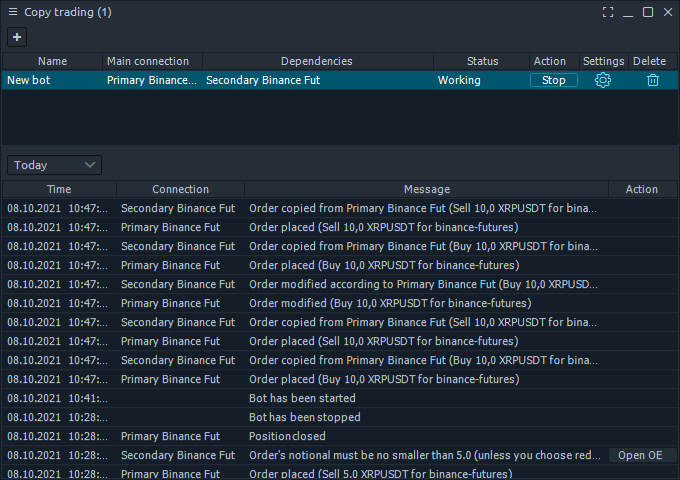
Task: Sort bots by Name column header
Action: pos(52,61)
